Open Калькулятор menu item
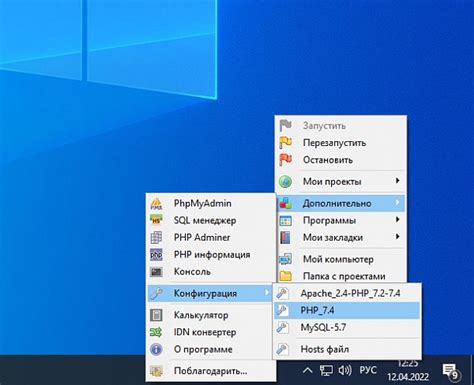 [x=211, y=315]
